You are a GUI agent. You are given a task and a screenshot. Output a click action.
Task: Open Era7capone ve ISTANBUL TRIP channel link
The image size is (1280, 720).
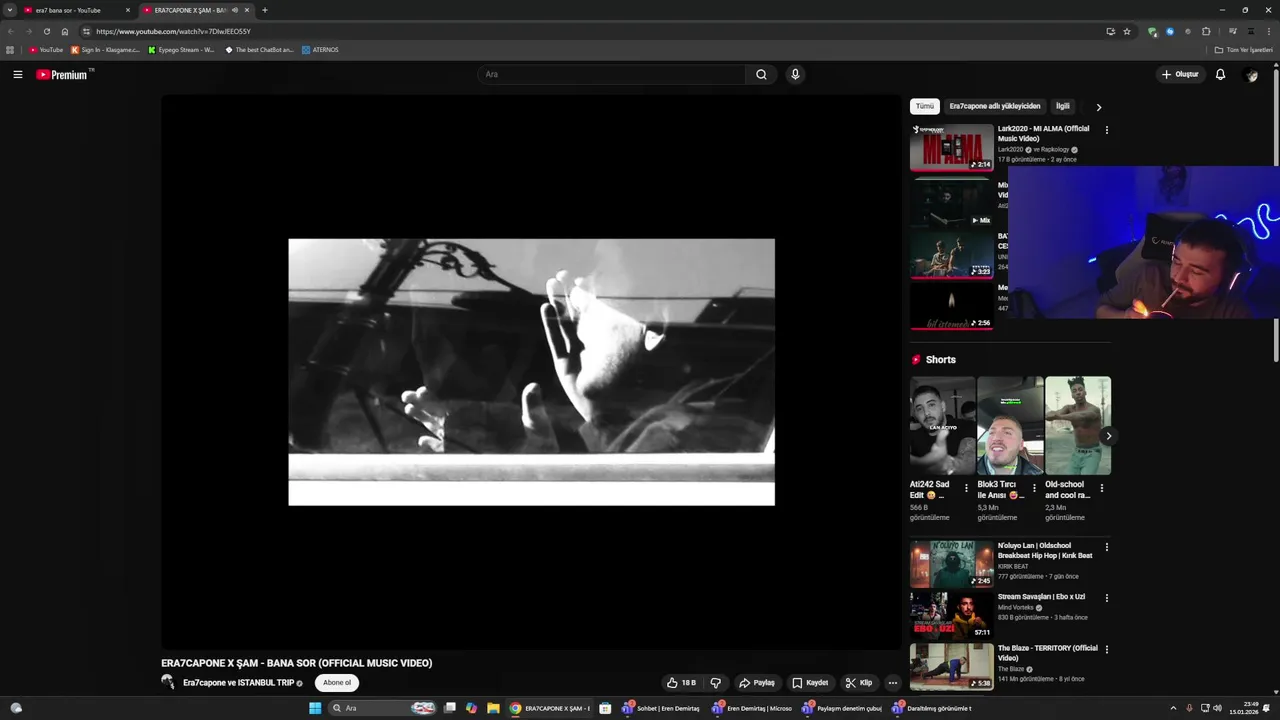[238, 683]
